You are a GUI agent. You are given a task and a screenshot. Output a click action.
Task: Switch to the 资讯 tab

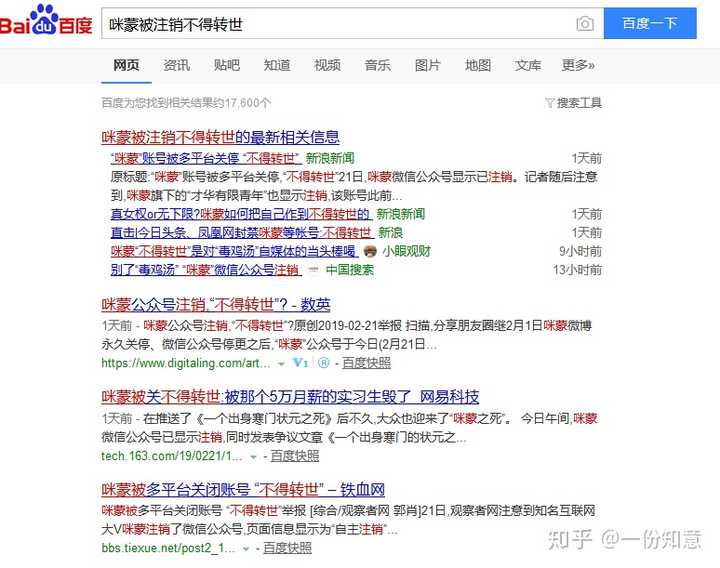[176, 65]
